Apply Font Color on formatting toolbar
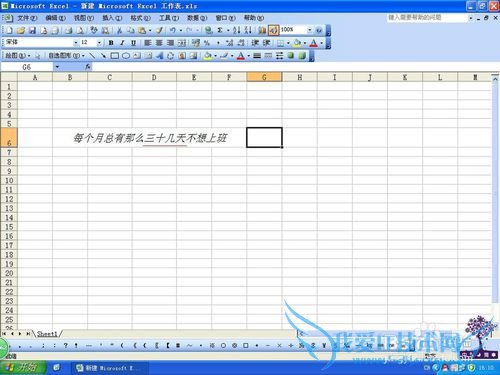Screen dimensions: 500x375 (x=313, y=43)
